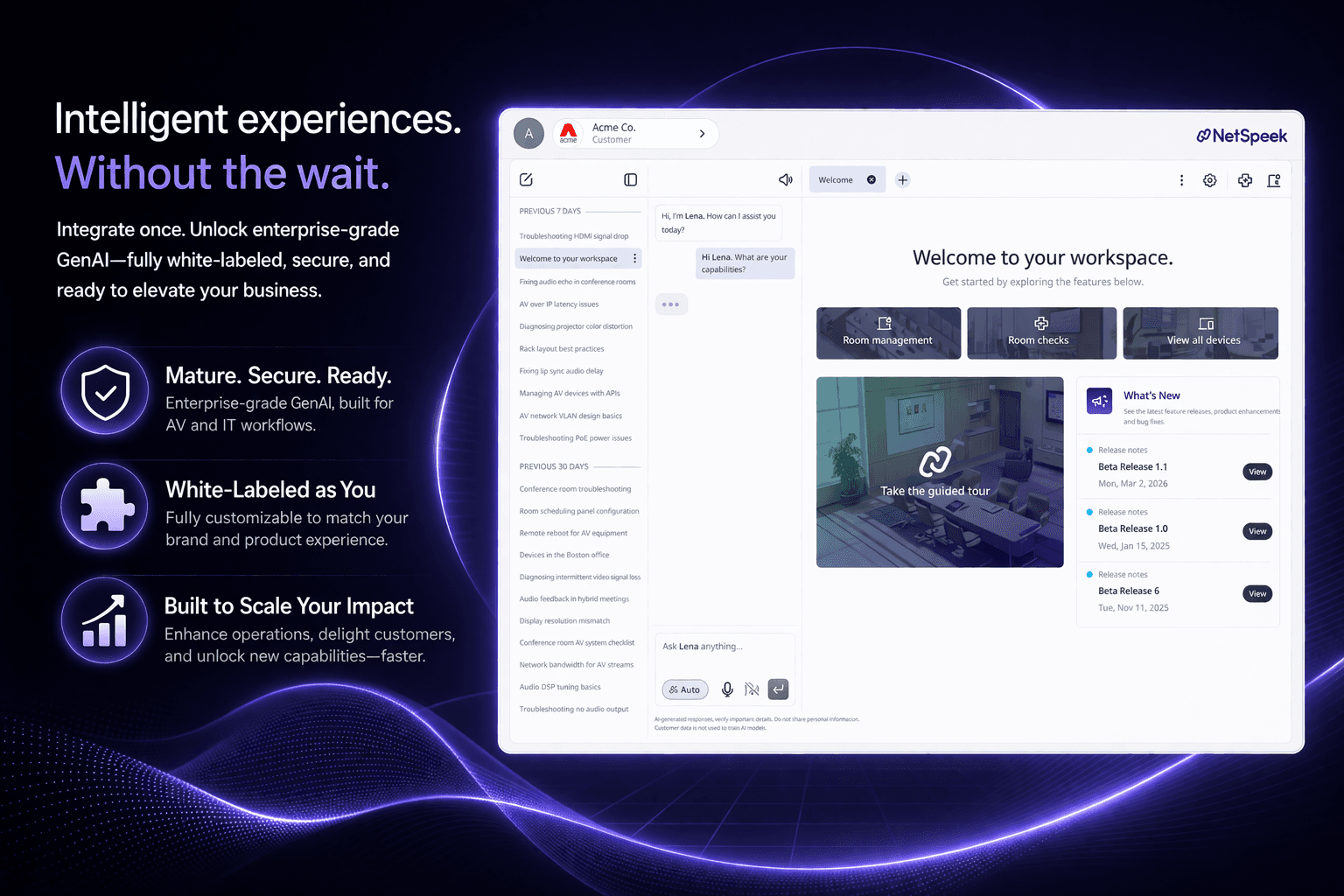Open Managing AV devices with APIs chat
1344x896 pixels.
570,394
